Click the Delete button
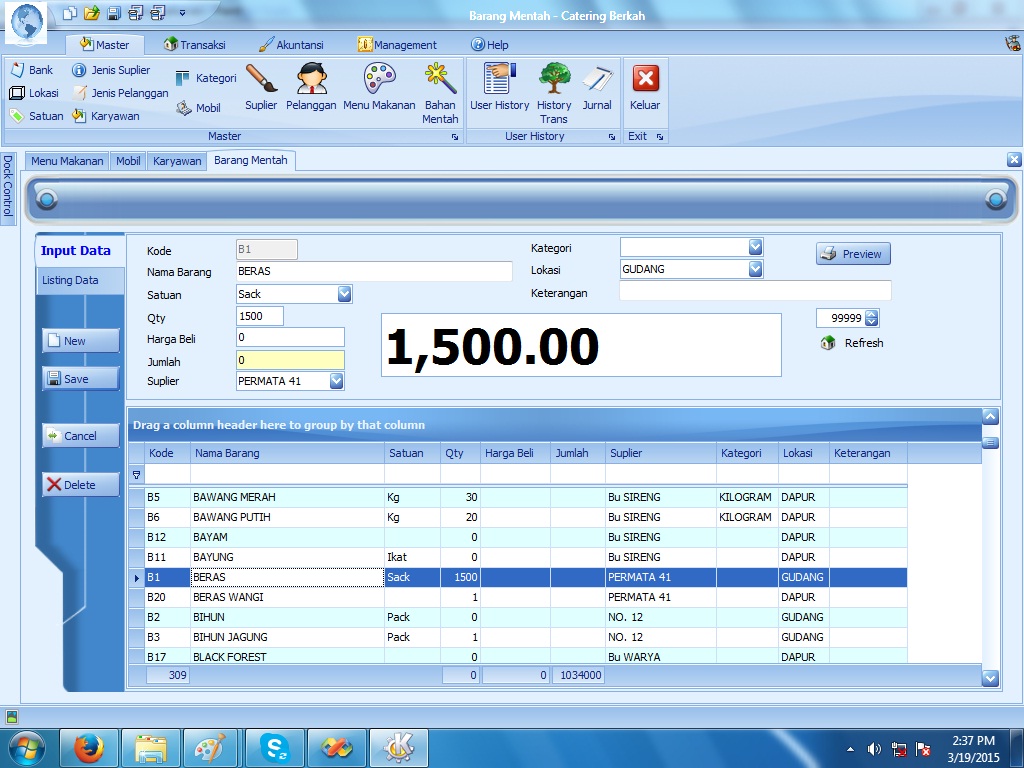The width and height of the screenshot is (1024, 768). pyautogui.click(x=80, y=485)
